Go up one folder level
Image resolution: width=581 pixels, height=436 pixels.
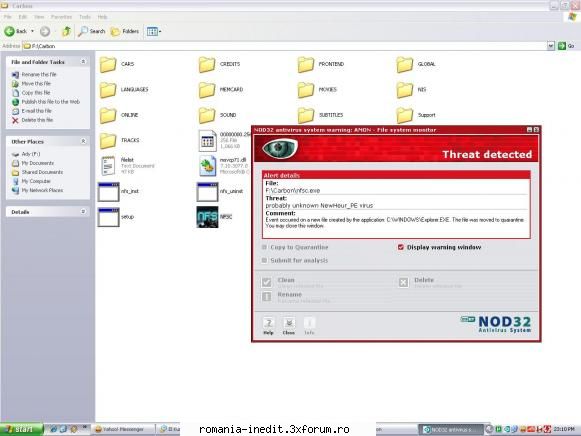(x=66, y=31)
